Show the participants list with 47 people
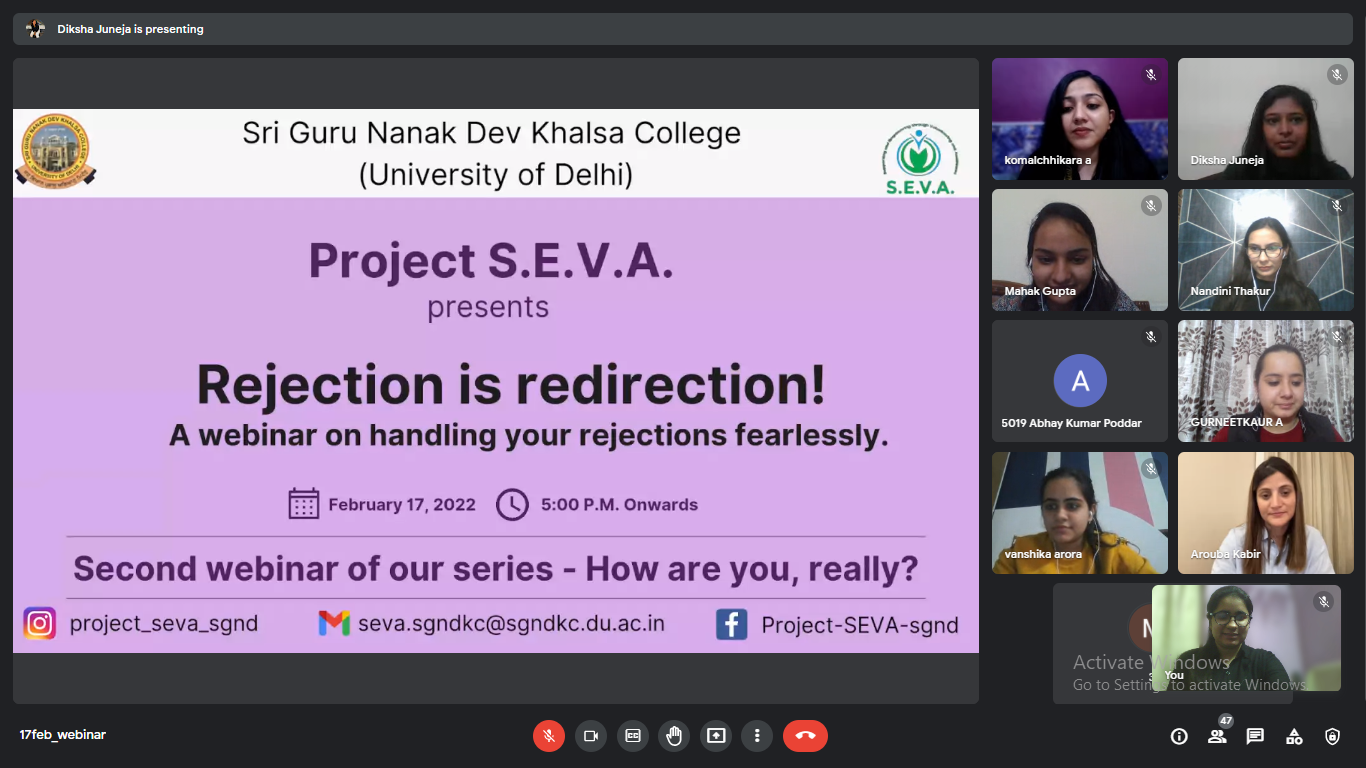This screenshot has width=1366, height=768. coord(1217,736)
